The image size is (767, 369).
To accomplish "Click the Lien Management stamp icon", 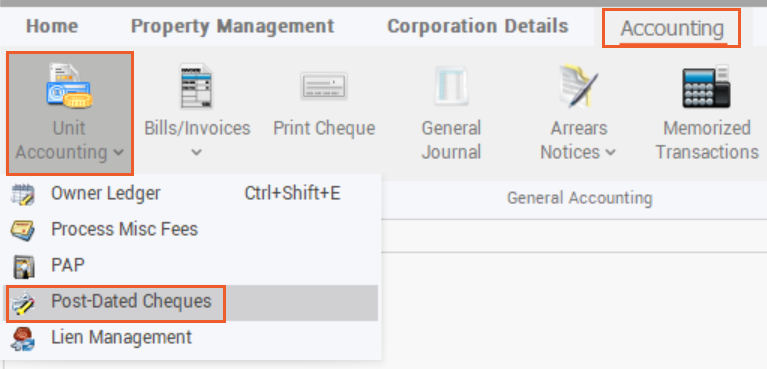I will (23, 339).
